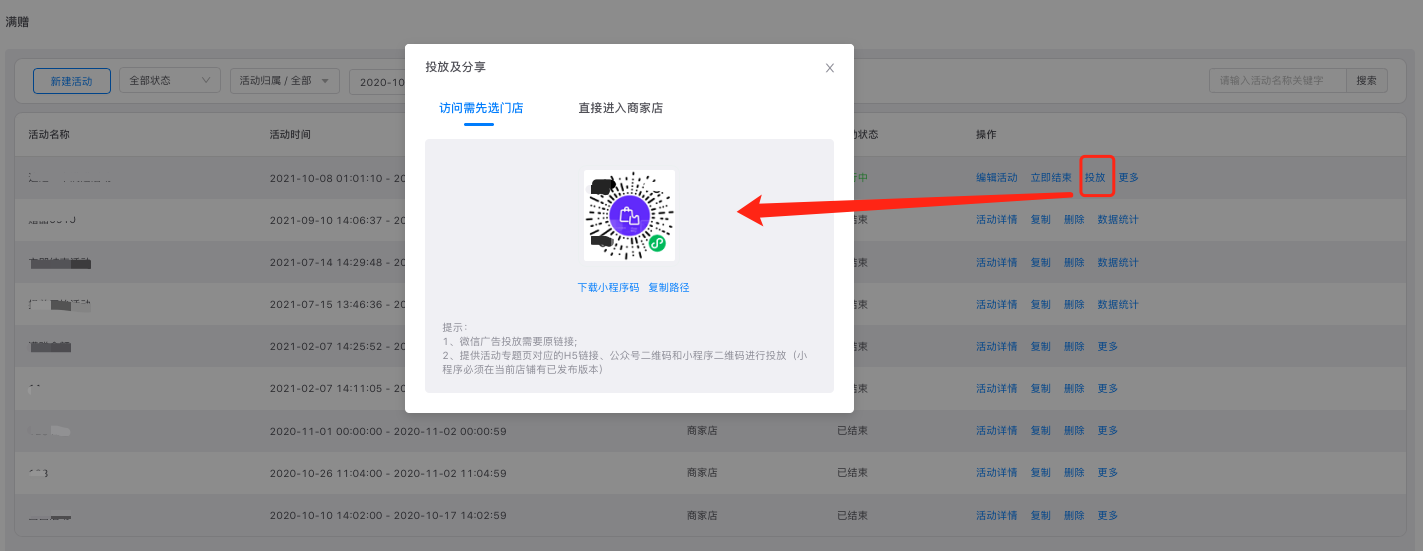Image resolution: width=1423 pixels, height=551 pixels.
Task: Open 数据统计 for the 2021-09-10 activity
Action: pyautogui.click(x=1118, y=220)
